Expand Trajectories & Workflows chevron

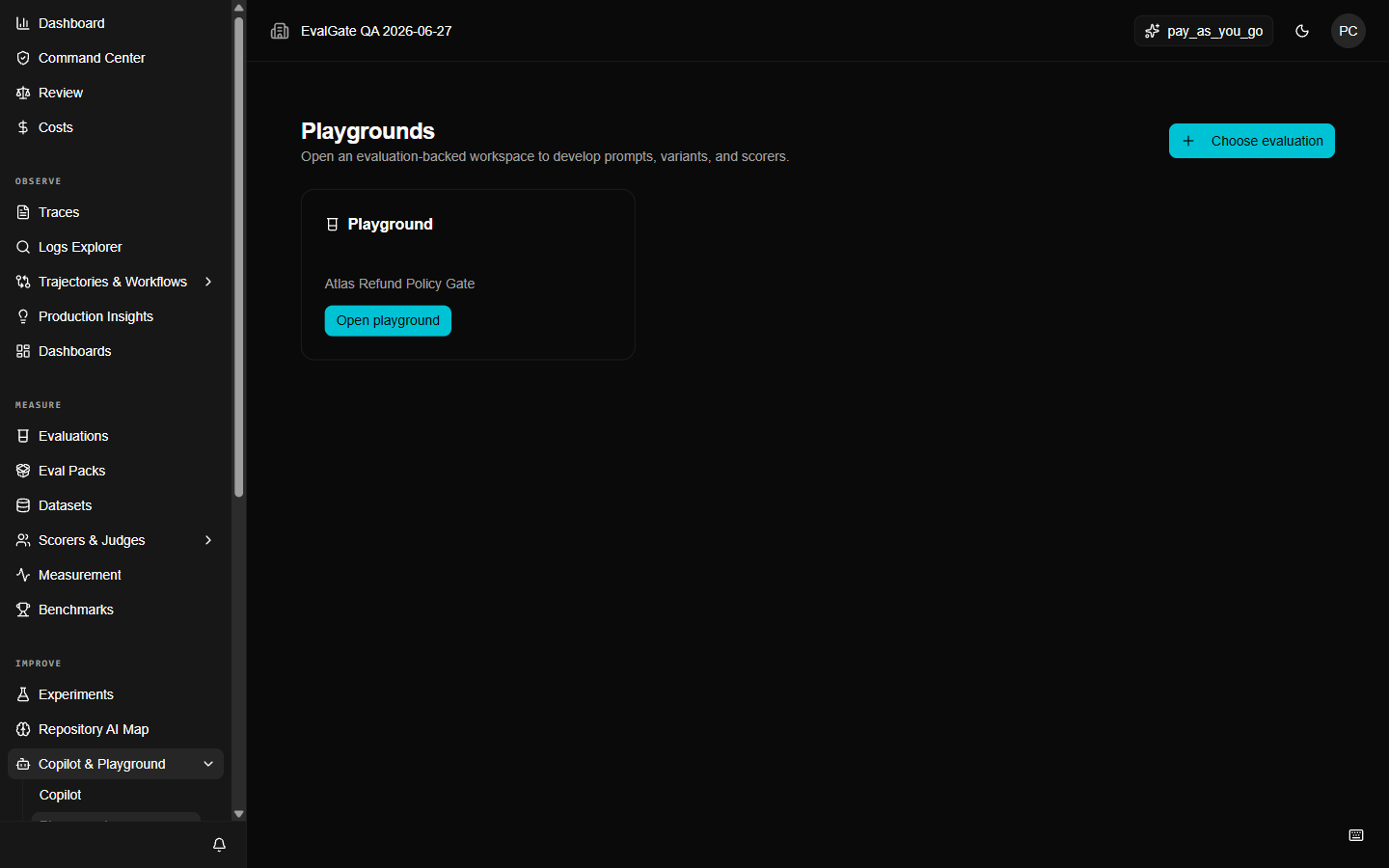click(208, 282)
